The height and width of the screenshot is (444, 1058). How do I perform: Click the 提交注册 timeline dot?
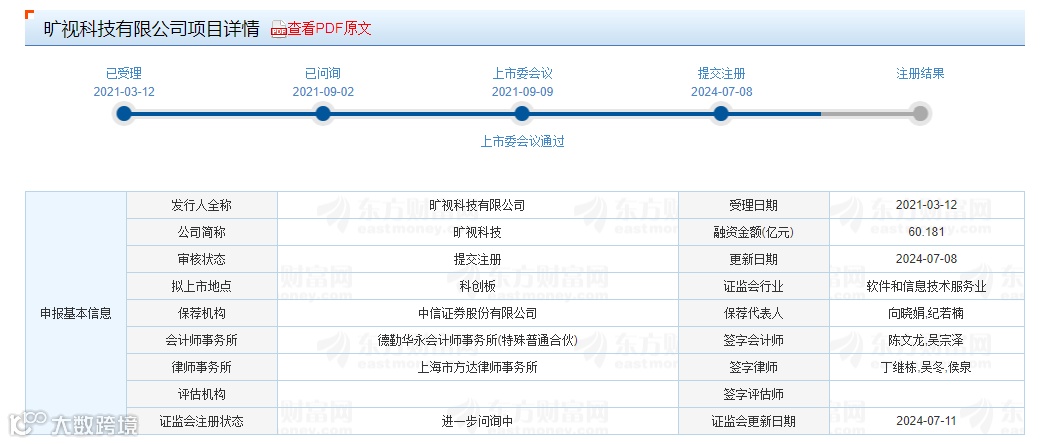click(721, 113)
